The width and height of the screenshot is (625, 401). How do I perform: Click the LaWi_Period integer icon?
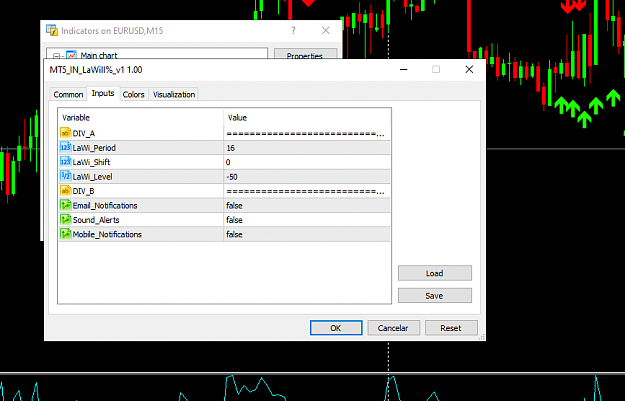65,147
